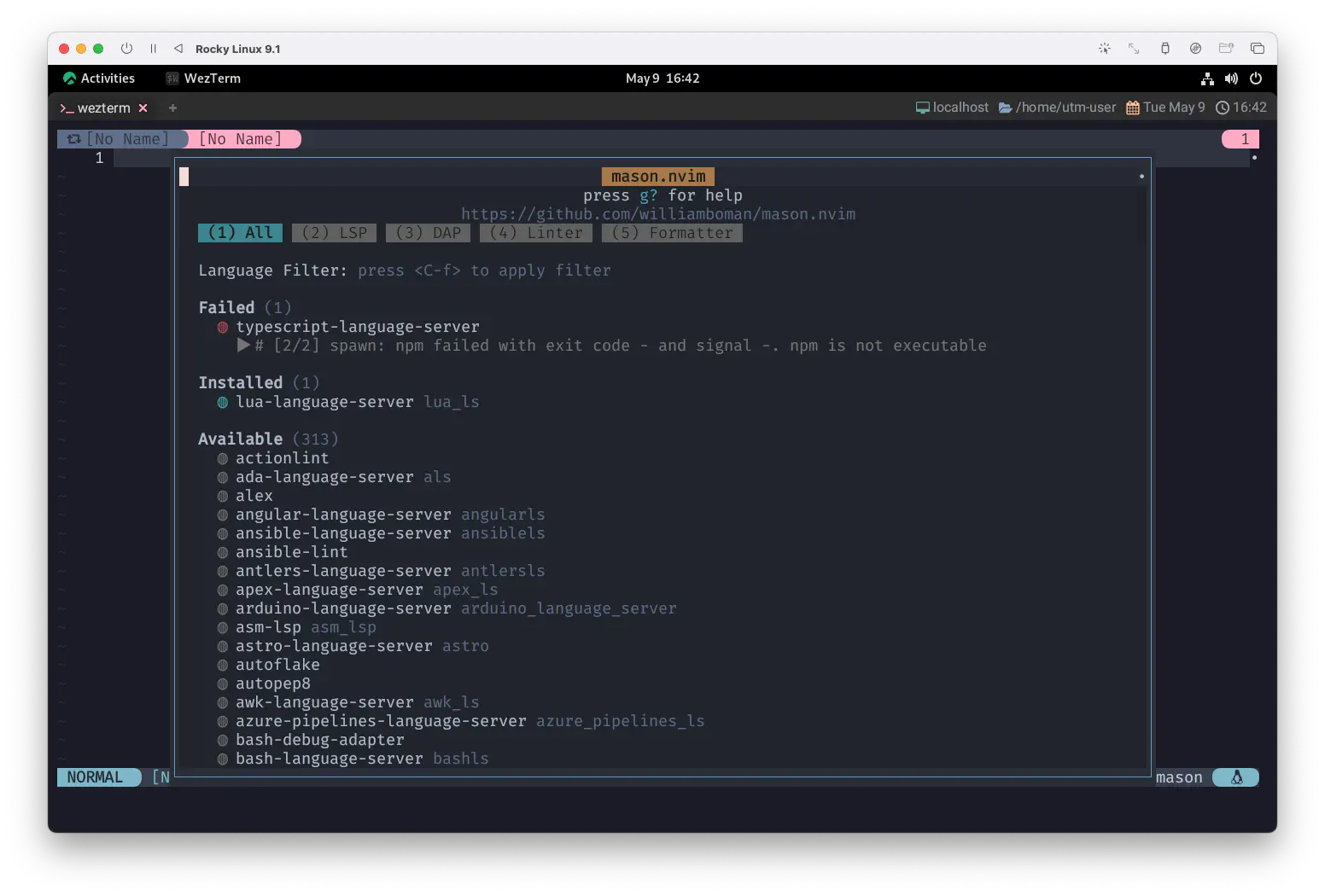Viewport: 1325px width, 896px height.
Task: Click the VM power icon in the UTM toolbar
Action: coord(126,49)
